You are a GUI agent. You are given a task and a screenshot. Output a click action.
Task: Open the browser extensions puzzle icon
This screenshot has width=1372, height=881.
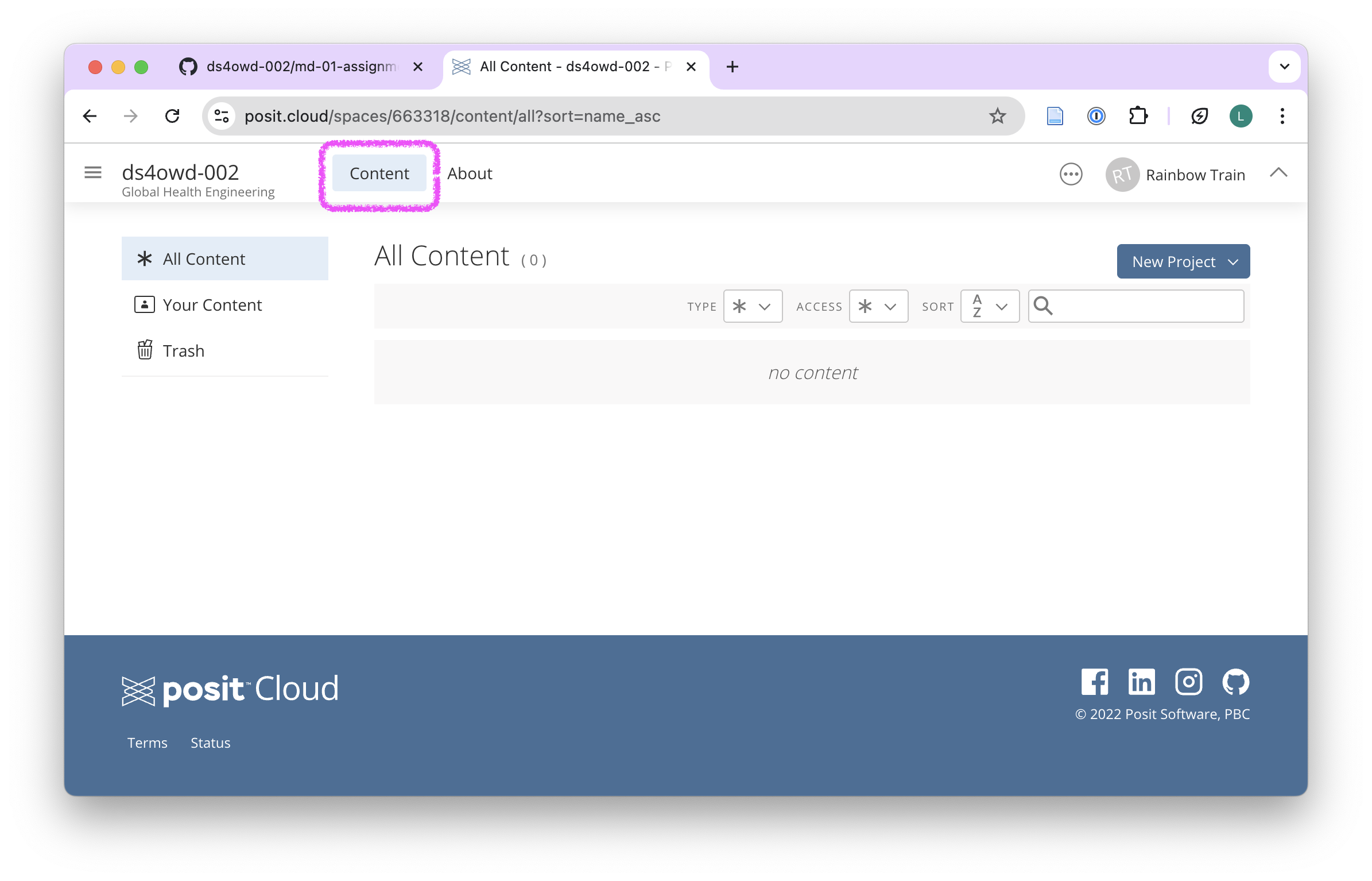pyautogui.click(x=1138, y=116)
